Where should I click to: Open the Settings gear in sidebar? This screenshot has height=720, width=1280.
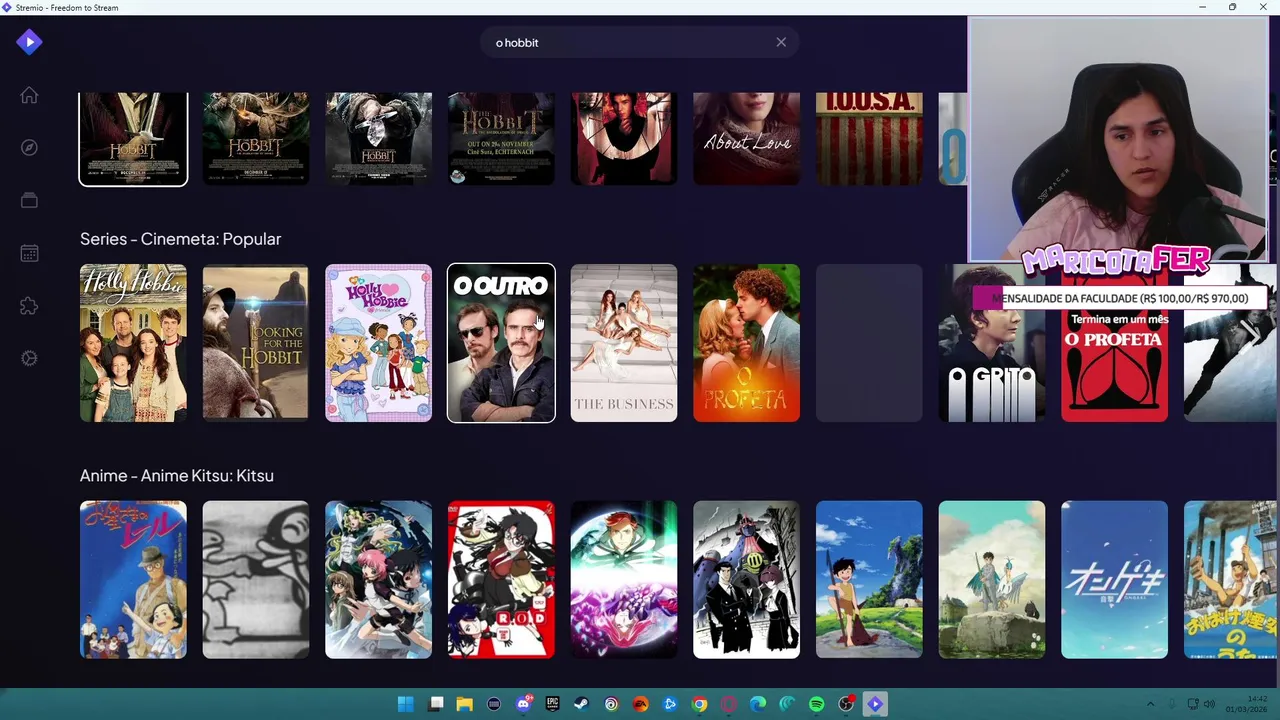click(29, 358)
